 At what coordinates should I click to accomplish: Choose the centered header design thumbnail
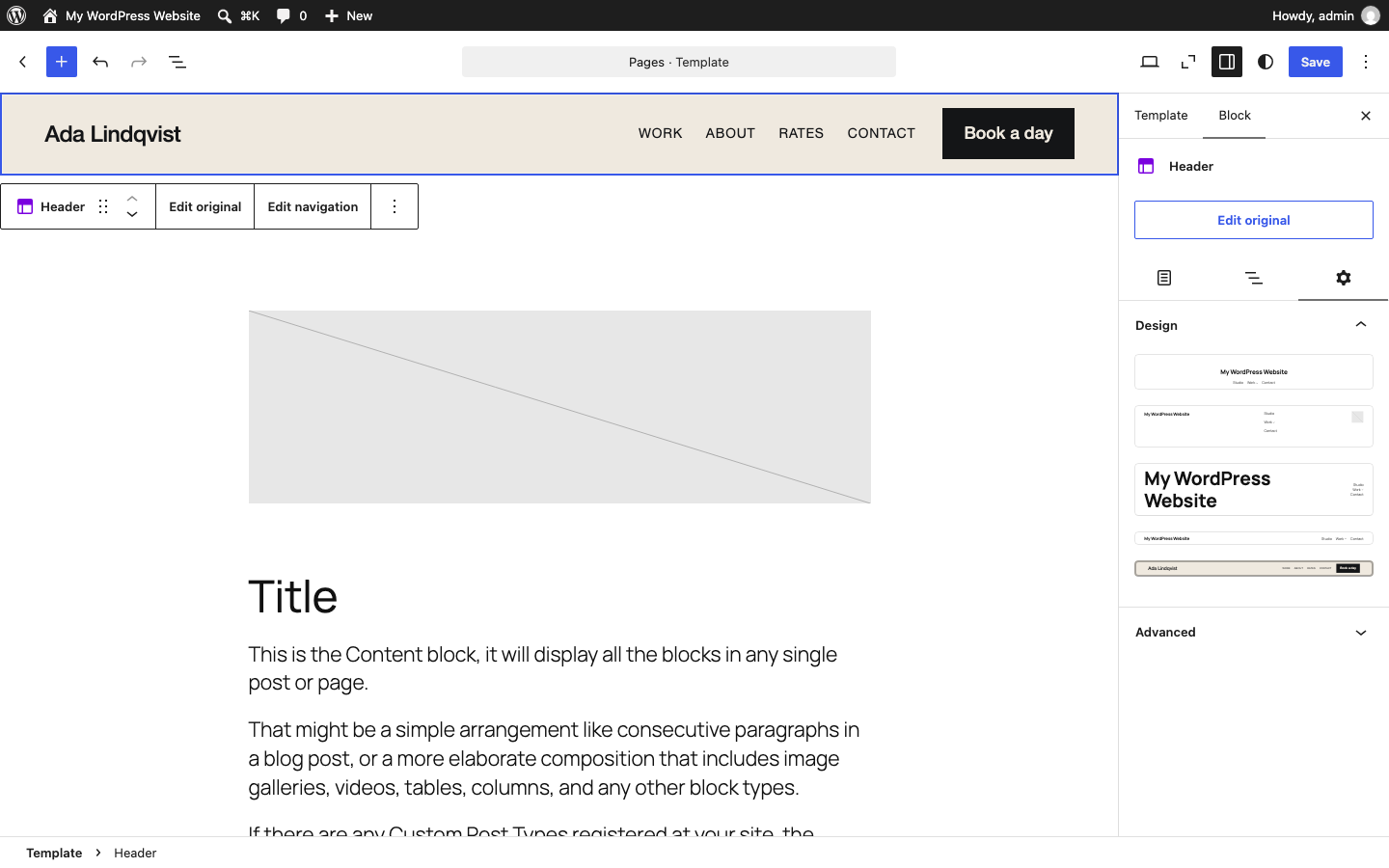[1254, 372]
